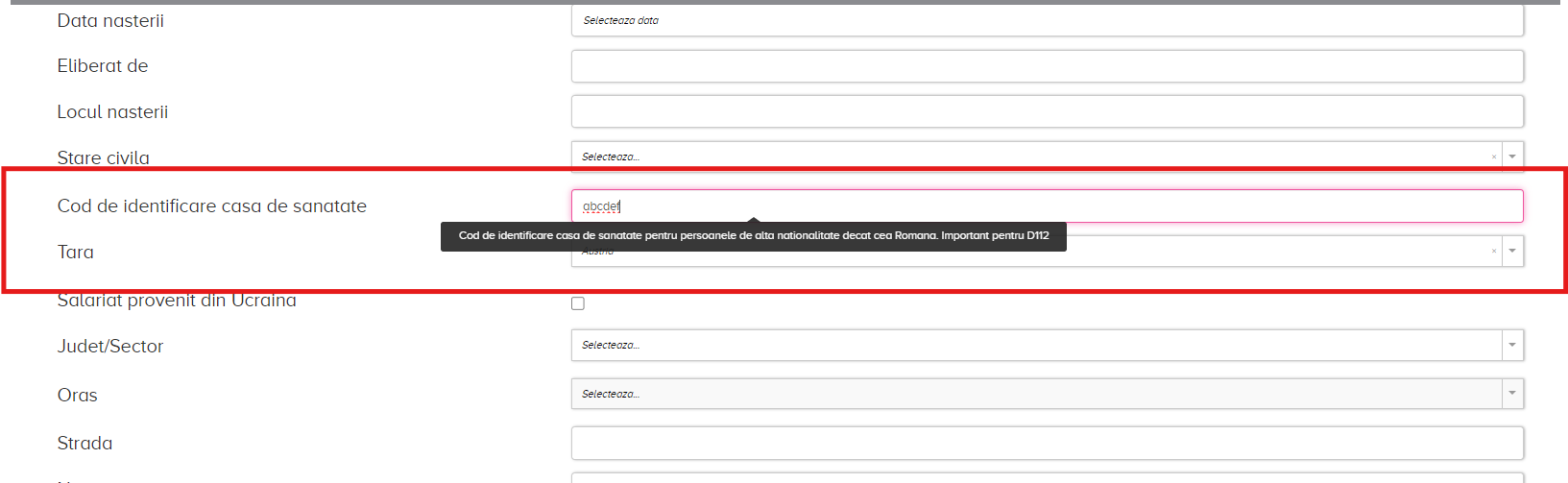Open the Oras dropdown arrow
Screen dimensions: 1568x483
1512,394
